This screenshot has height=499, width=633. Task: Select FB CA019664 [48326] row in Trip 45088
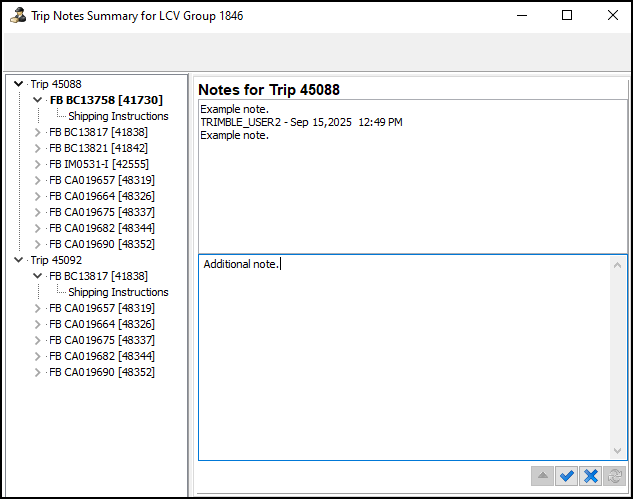[102, 196]
